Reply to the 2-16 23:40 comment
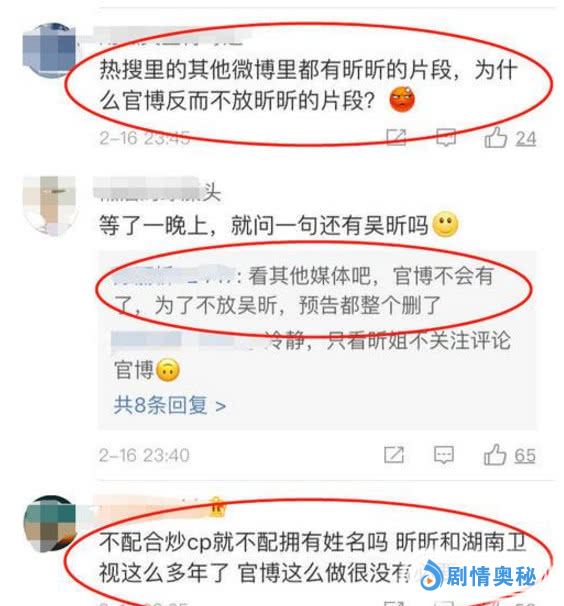The width and height of the screenshot is (564, 606). tap(444, 455)
